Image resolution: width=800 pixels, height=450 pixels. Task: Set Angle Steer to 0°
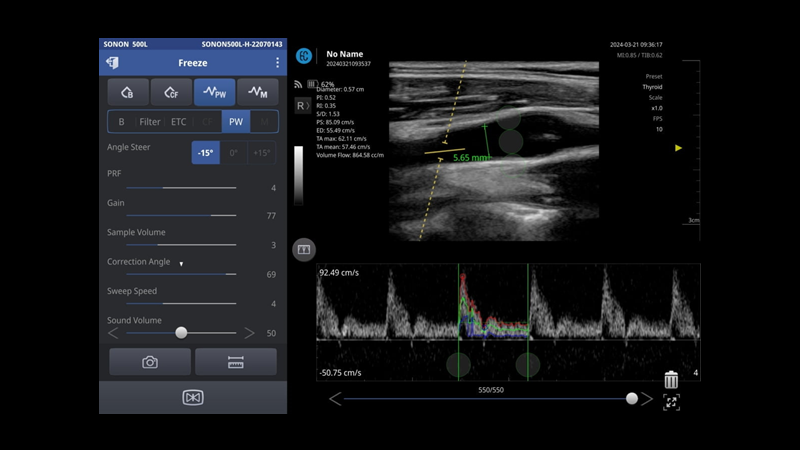pyautogui.click(x=234, y=153)
